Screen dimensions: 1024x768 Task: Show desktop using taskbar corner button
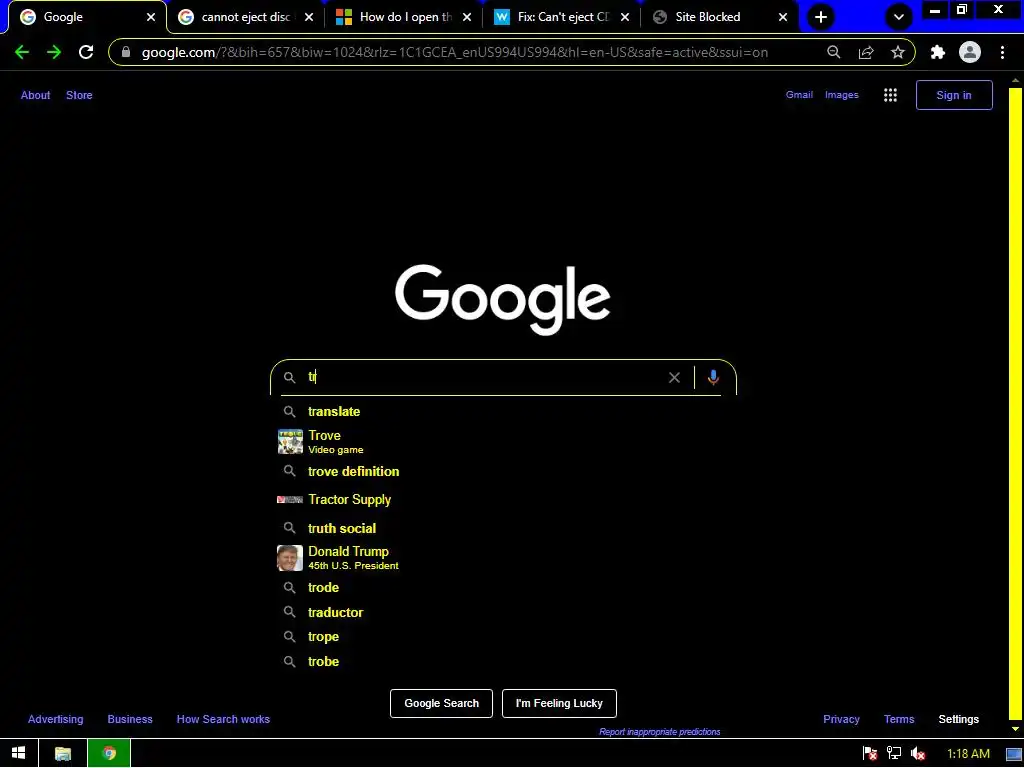(x=1014, y=754)
